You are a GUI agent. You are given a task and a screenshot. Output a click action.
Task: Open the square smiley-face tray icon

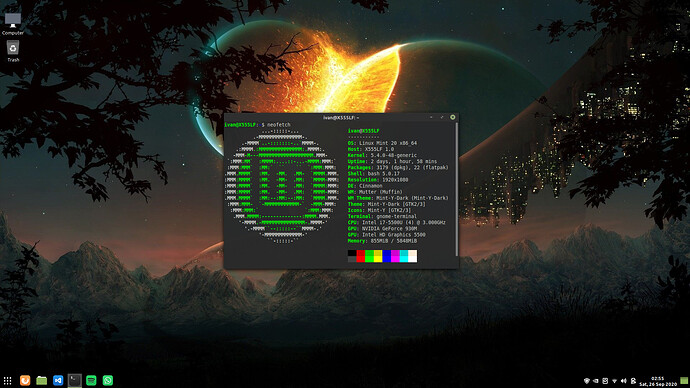tap(605, 381)
